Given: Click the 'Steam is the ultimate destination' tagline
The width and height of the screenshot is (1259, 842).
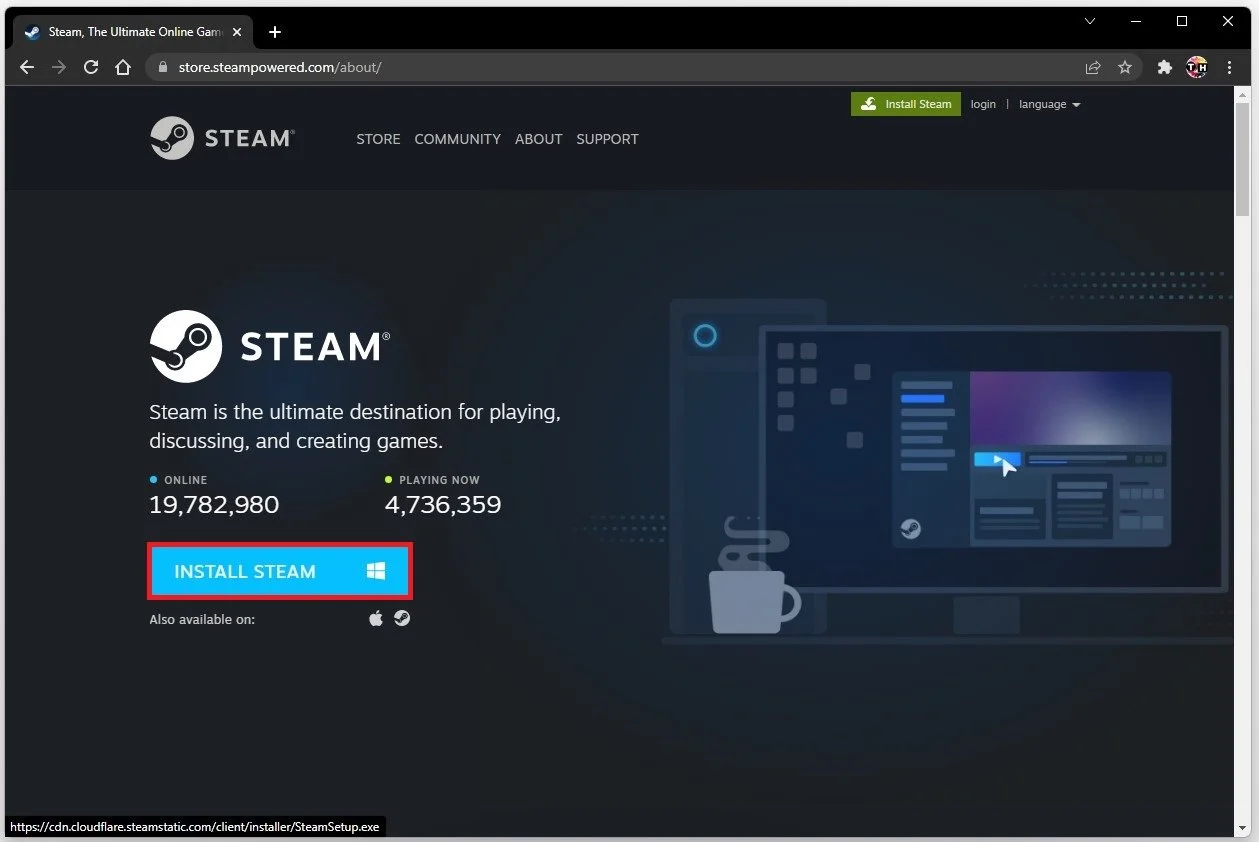Looking at the screenshot, I should point(355,426).
